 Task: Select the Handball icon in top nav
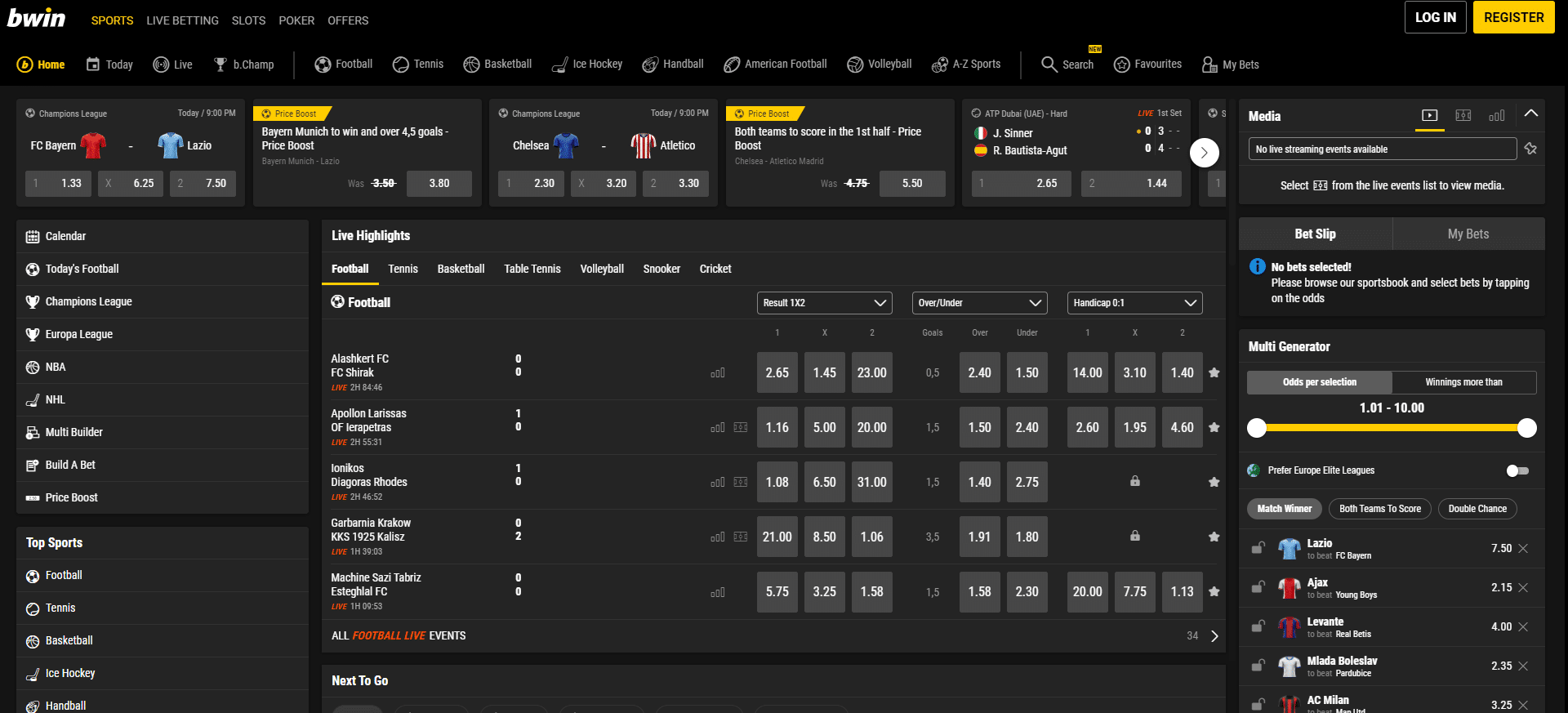(650, 65)
